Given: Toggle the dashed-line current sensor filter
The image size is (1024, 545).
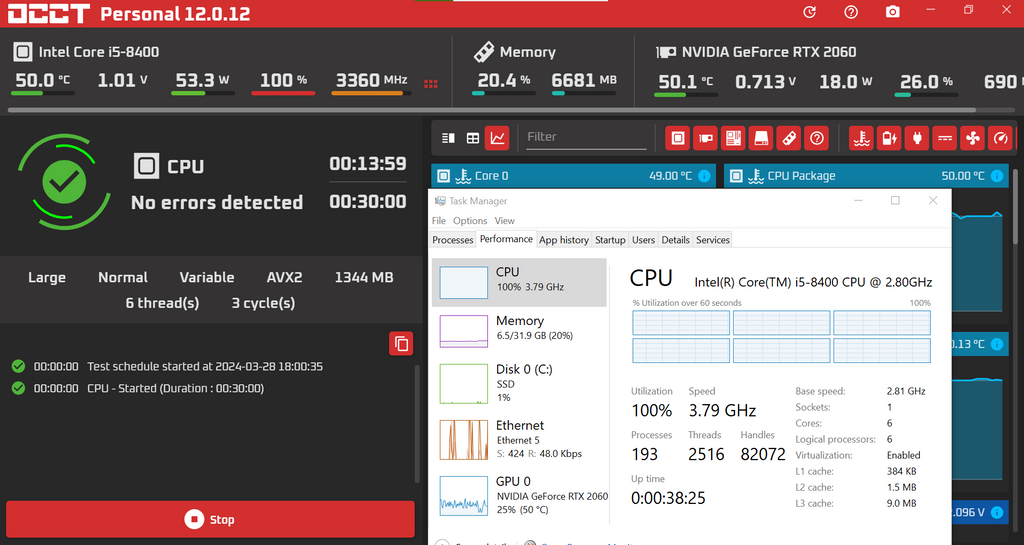Looking at the screenshot, I should (x=945, y=138).
